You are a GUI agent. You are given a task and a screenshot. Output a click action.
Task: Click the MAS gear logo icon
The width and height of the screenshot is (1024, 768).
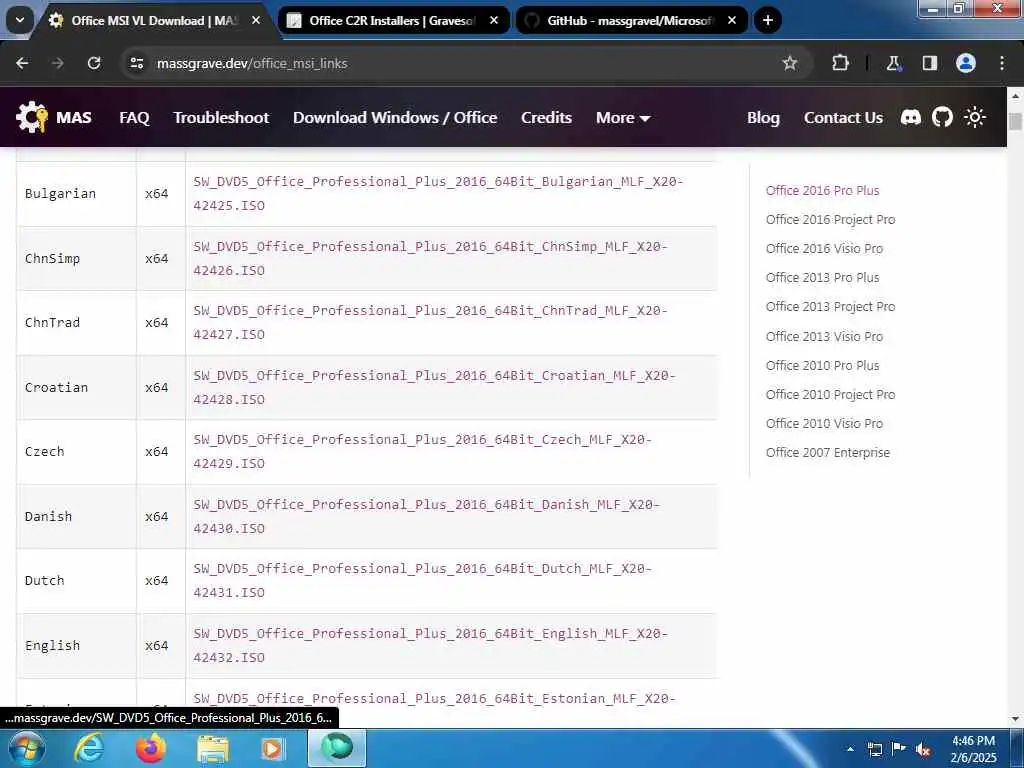[31, 118]
